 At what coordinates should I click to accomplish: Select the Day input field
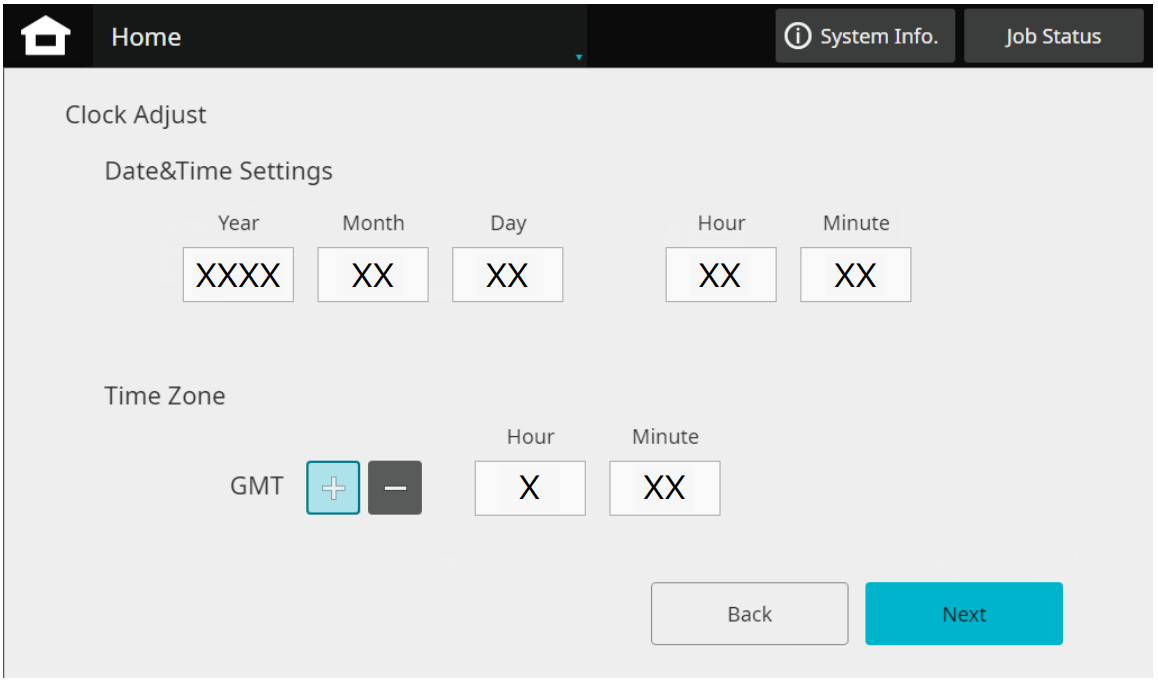(x=507, y=275)
